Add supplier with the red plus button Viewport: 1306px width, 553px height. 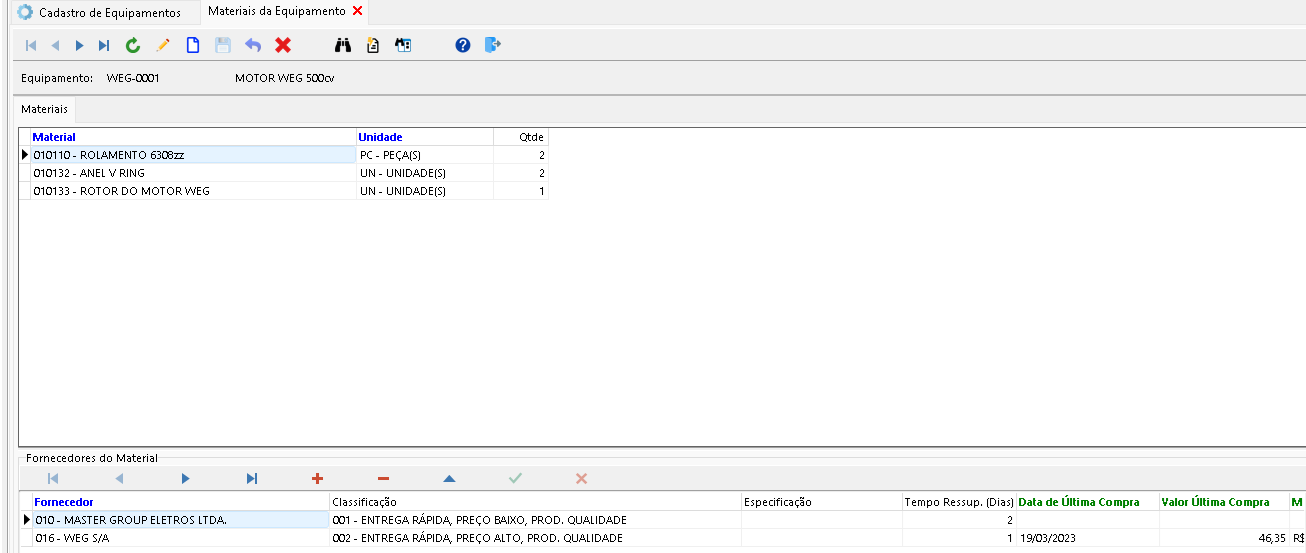tap(318, 479)
